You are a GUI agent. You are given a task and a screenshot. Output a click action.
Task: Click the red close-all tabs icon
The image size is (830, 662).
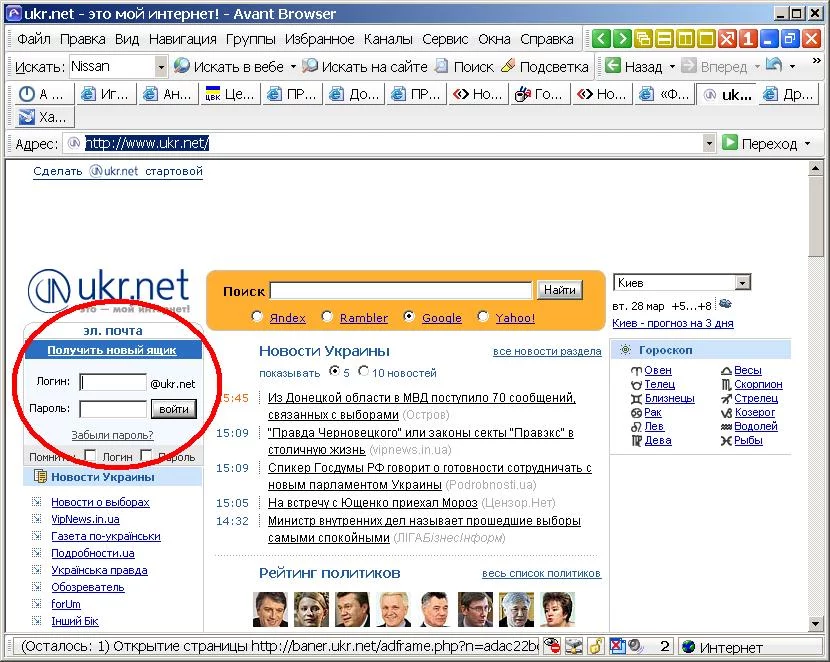point(726,40)
